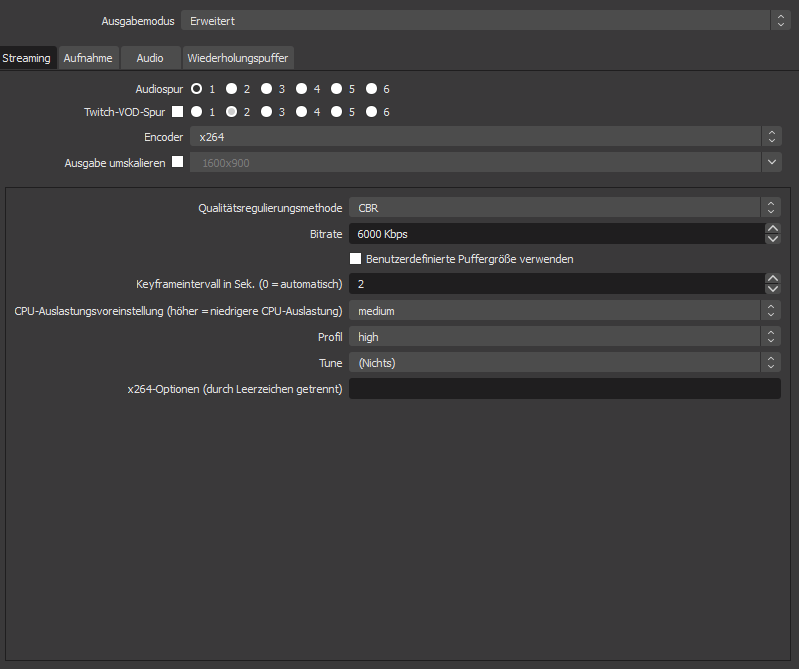Select Audiospur track 1
The image size is (799, 669).
pos(197,89)
